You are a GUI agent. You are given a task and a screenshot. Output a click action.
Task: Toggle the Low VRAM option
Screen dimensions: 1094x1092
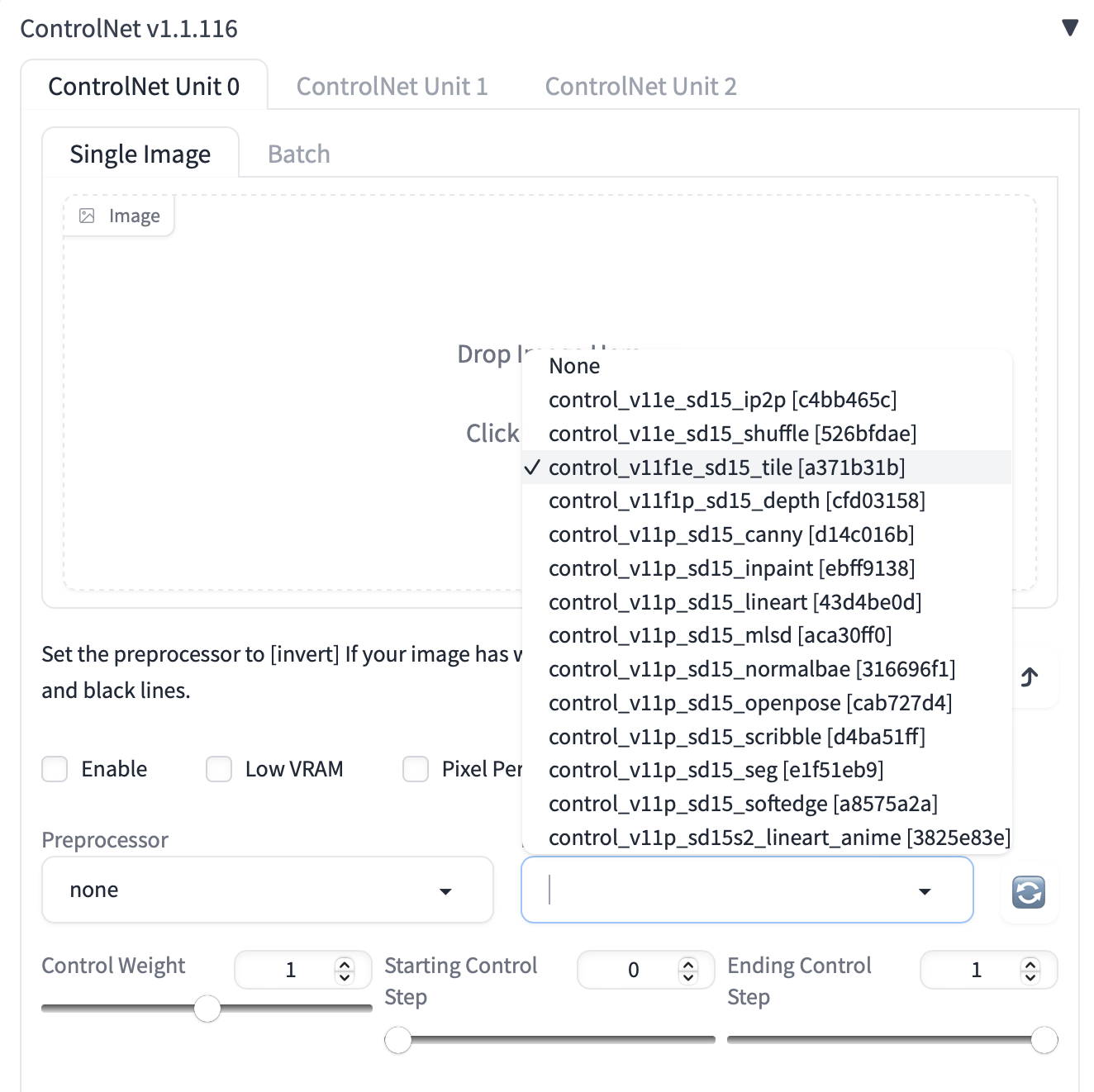(x=218, y=769)
